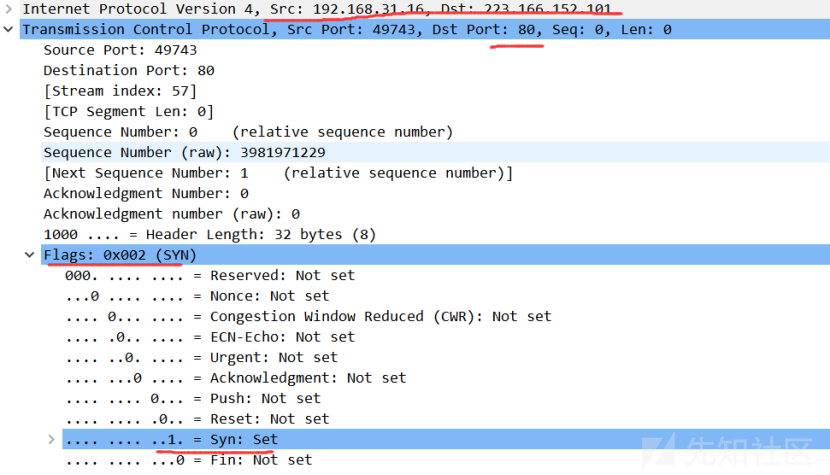Click the Urgent: Not set flag row

click(201, 358)
